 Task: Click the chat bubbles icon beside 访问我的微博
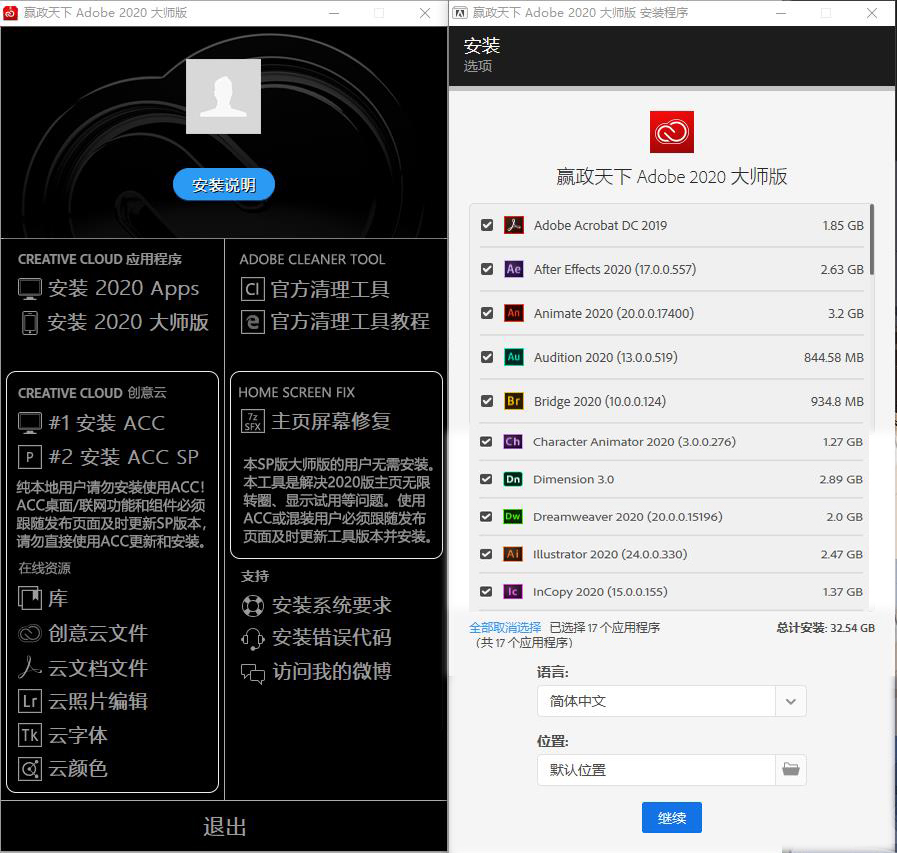coord(253,673)
